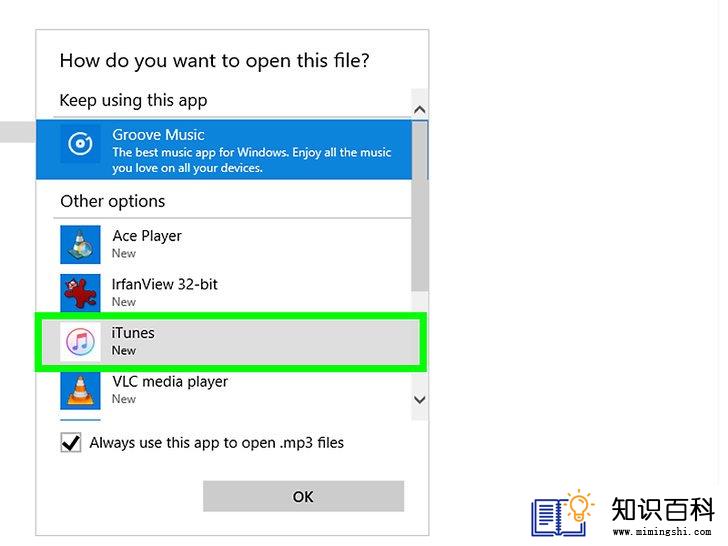Viewport: 728px width, 546px height.
Task: Click the app list scrollbar thumb
Action: [419, 206]
